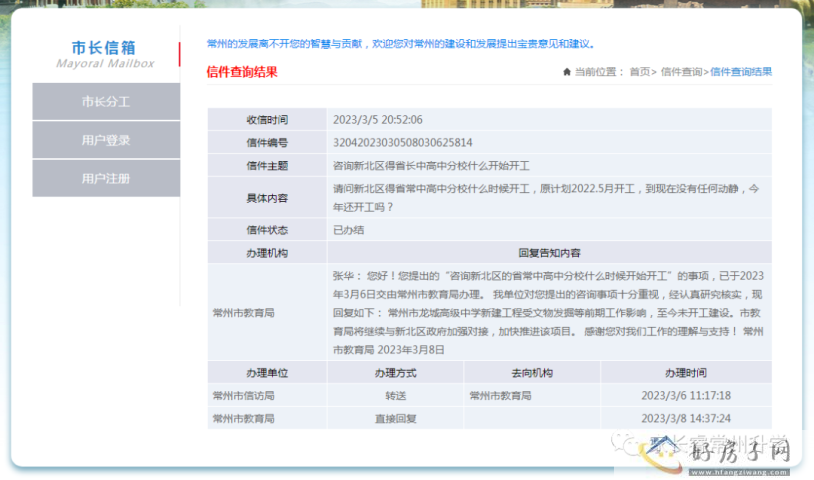Click the letter subject 咨询新北区得省长中高中分校什么开始开工
The width and height of the screenshot is (814, 480).
431,166
